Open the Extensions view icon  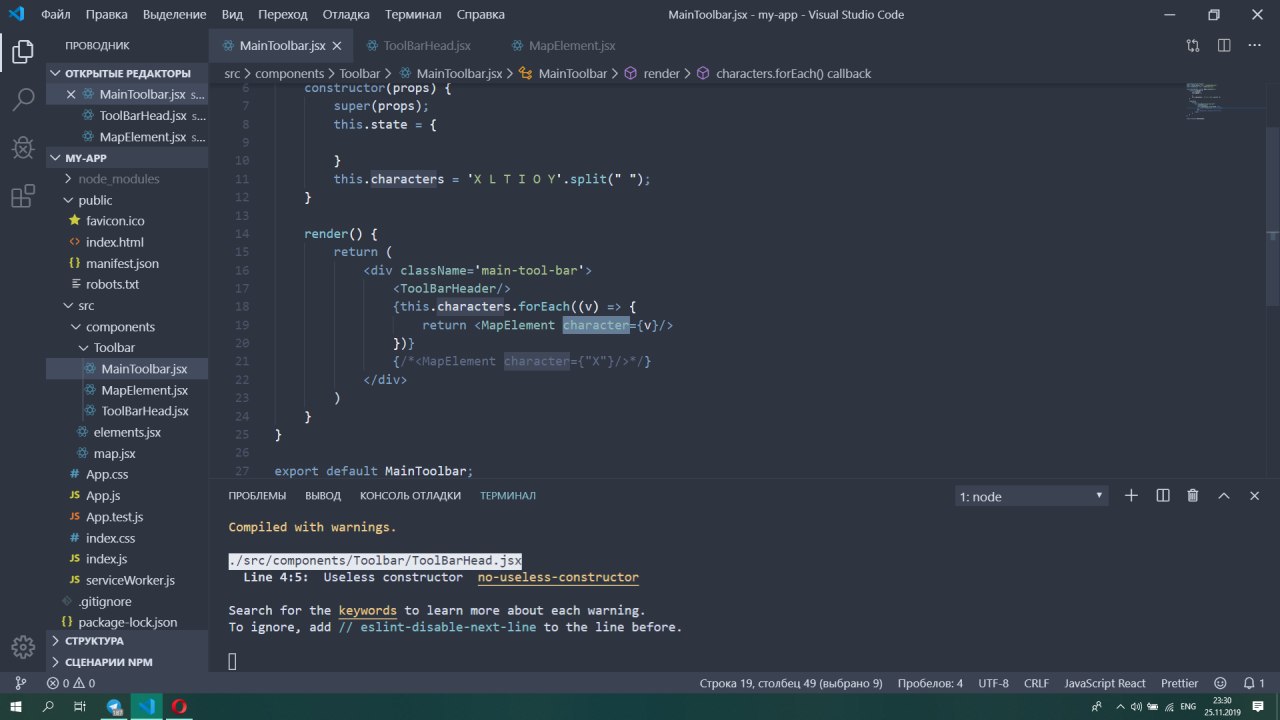point(23,197)
